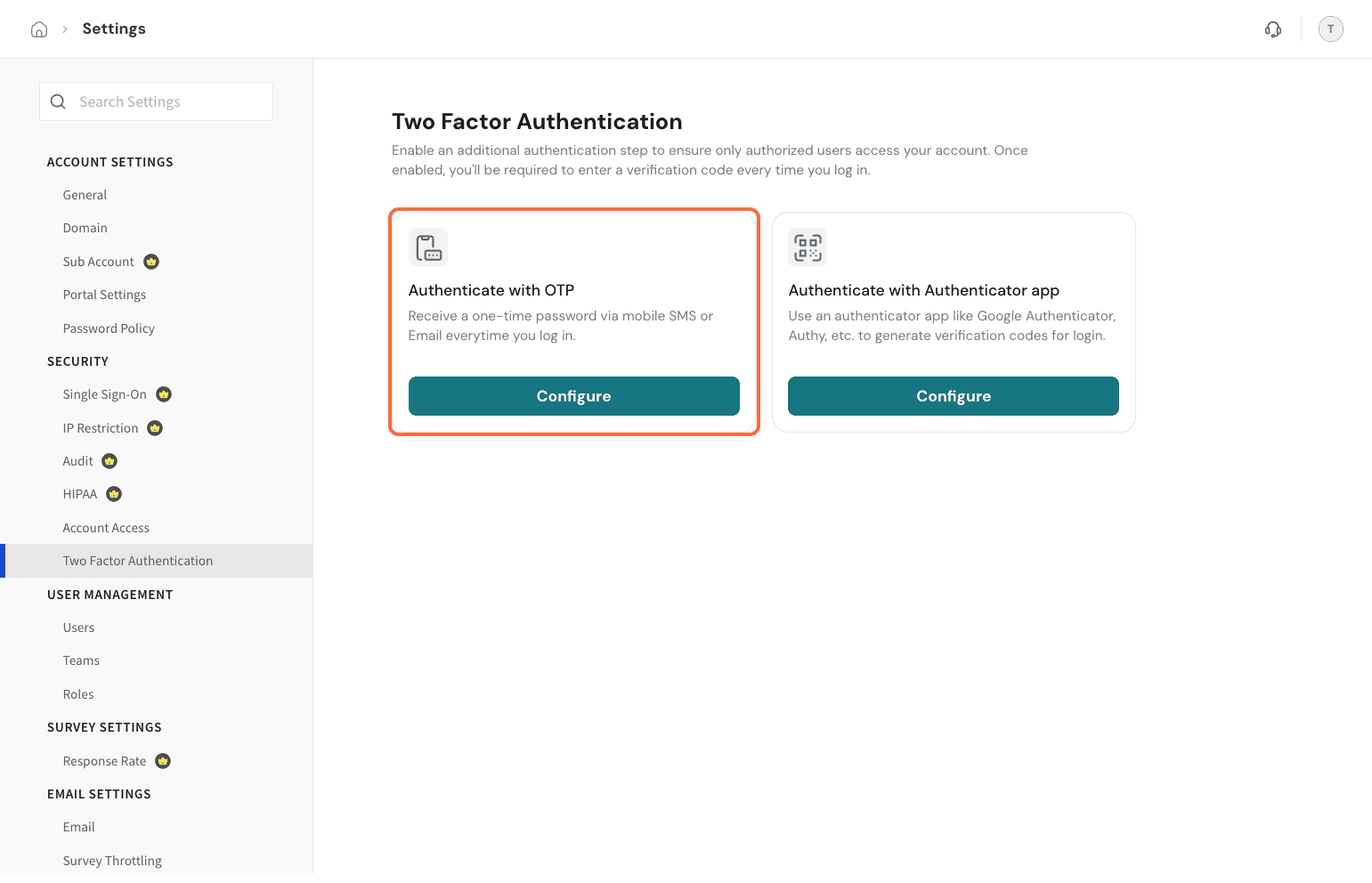Open the user avatar labeled T

[1330, 29]
